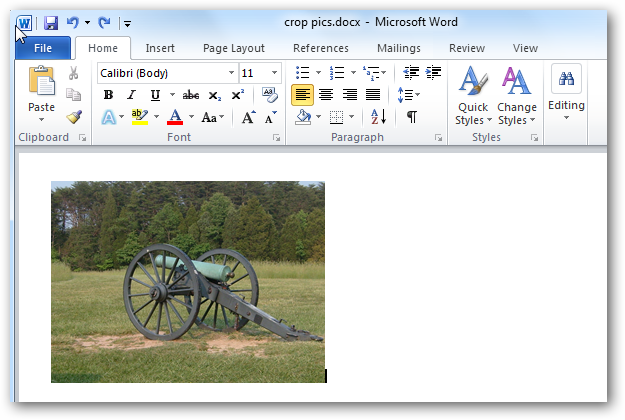The image size is (625, 420).
Task: Open underline style dropdown arrow
Action: (x=172, y=95)
